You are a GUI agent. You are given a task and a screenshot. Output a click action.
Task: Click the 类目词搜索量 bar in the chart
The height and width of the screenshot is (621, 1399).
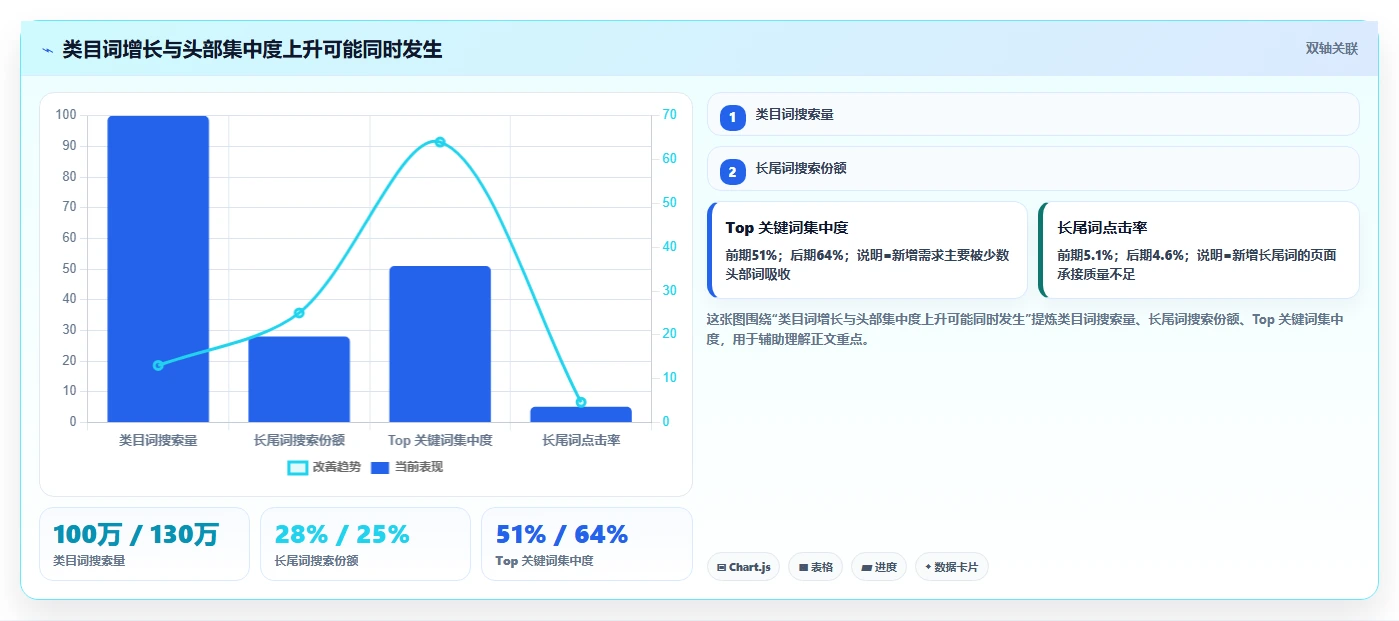click(x=158, y=269)
